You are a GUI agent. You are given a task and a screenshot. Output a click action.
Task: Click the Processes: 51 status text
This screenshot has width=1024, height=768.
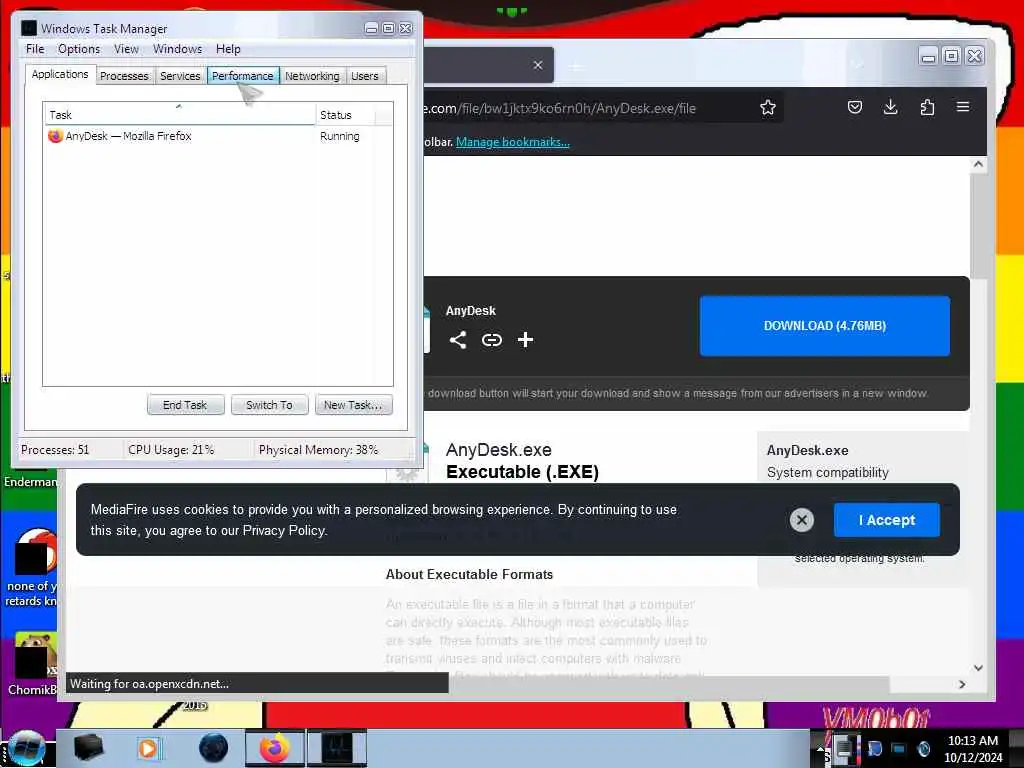click(x=55, y=450)
